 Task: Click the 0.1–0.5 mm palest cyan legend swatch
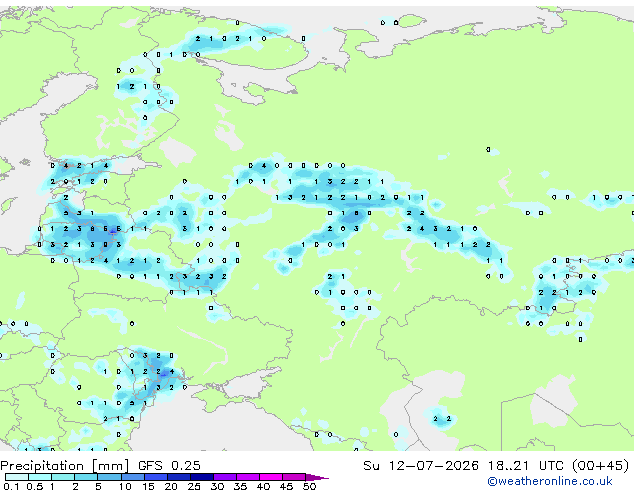(17, 477)
